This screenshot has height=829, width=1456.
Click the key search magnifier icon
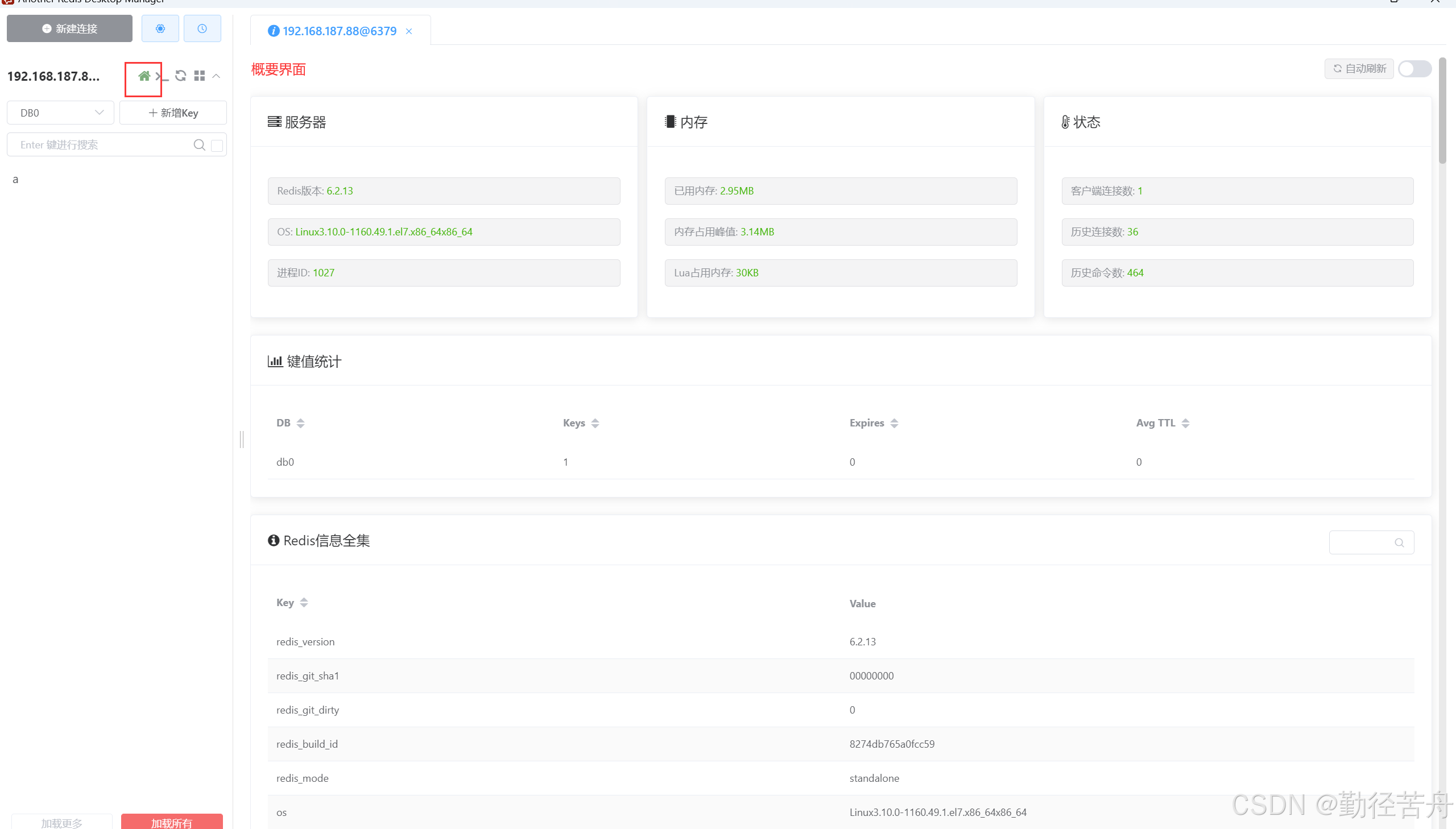click(x=199, y=145)
